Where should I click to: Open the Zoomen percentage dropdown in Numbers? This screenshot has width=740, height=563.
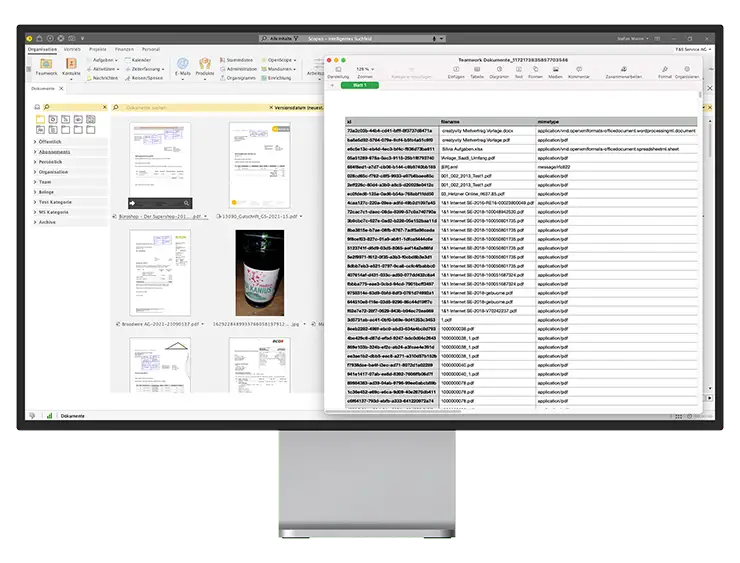pyautogui.click(x=365, y=69)
